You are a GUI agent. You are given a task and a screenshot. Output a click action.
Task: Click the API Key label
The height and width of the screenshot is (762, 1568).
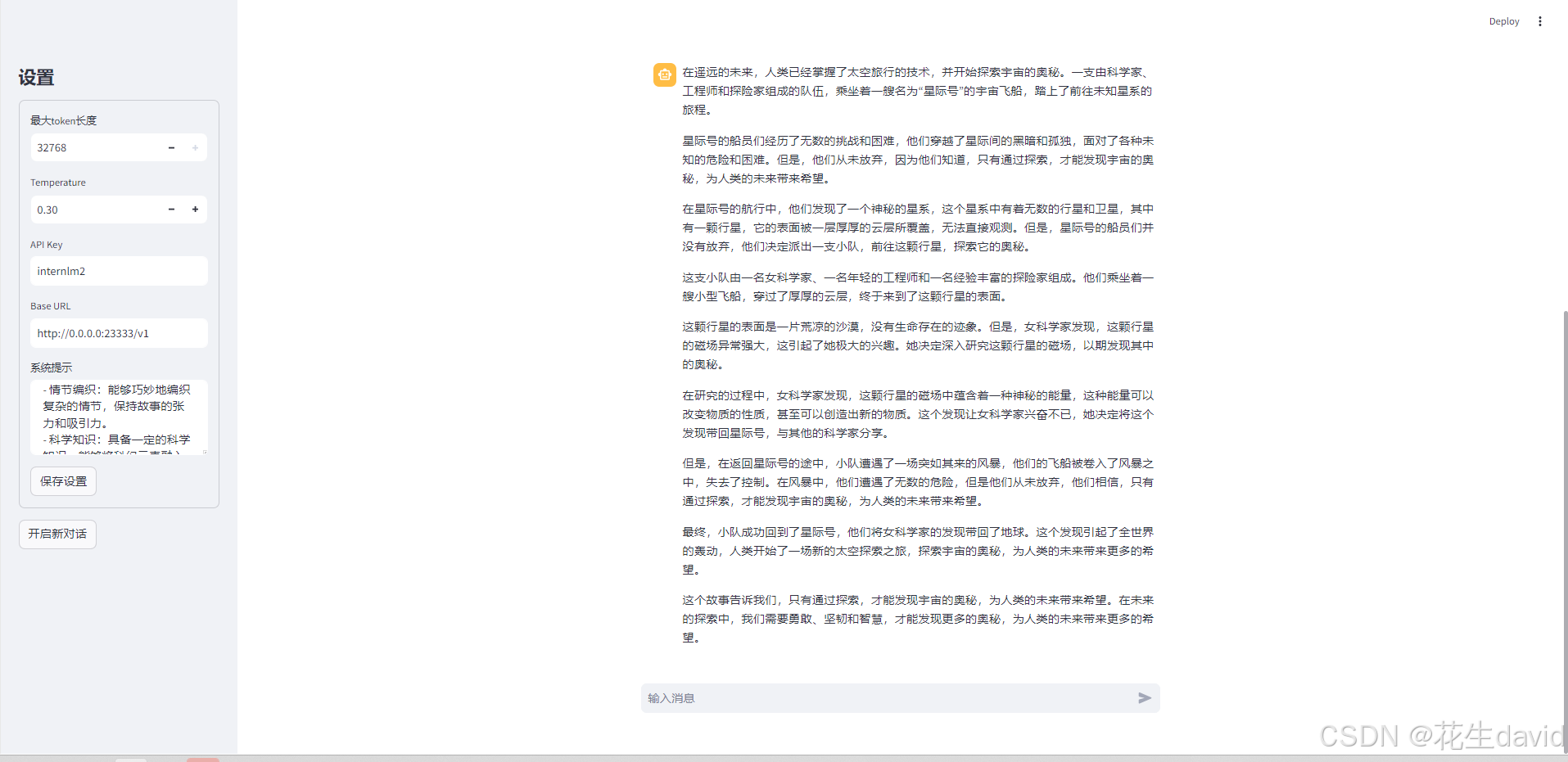click(46, 245)
